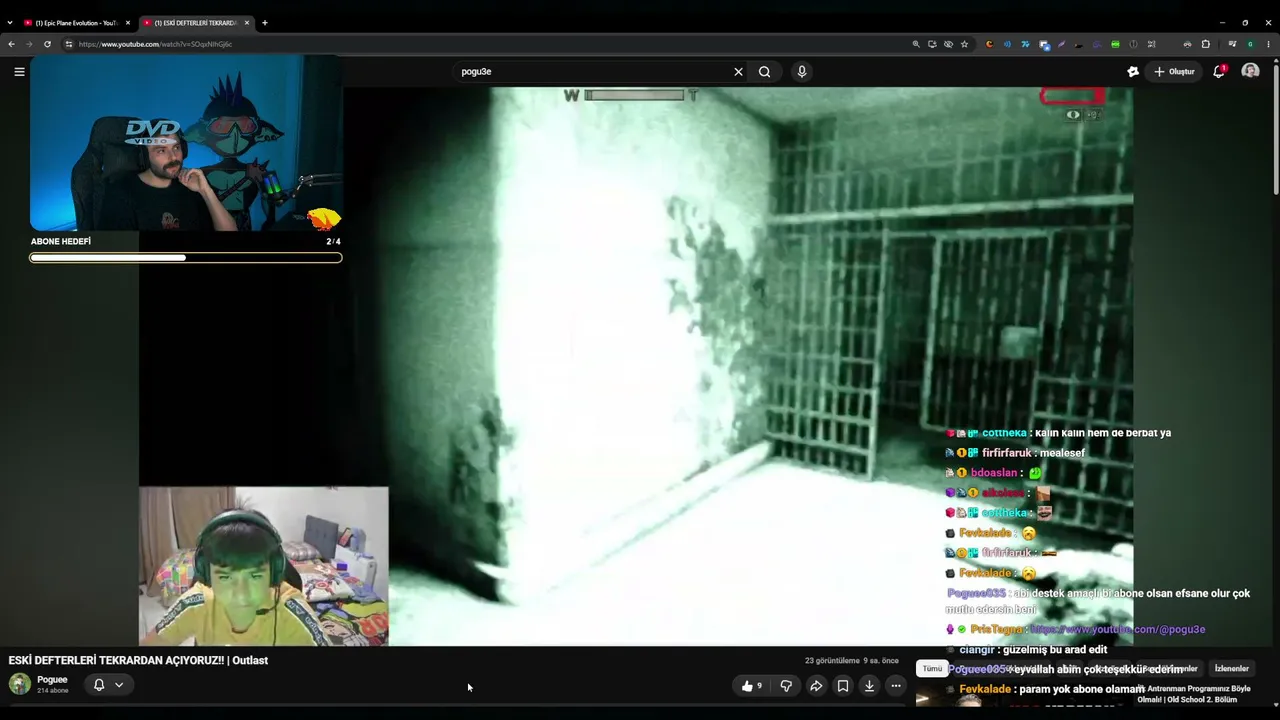1280x720 pixels.
Task: Close the ESKİ DEFTERLERİ browser tab
Action: [247, 23]
